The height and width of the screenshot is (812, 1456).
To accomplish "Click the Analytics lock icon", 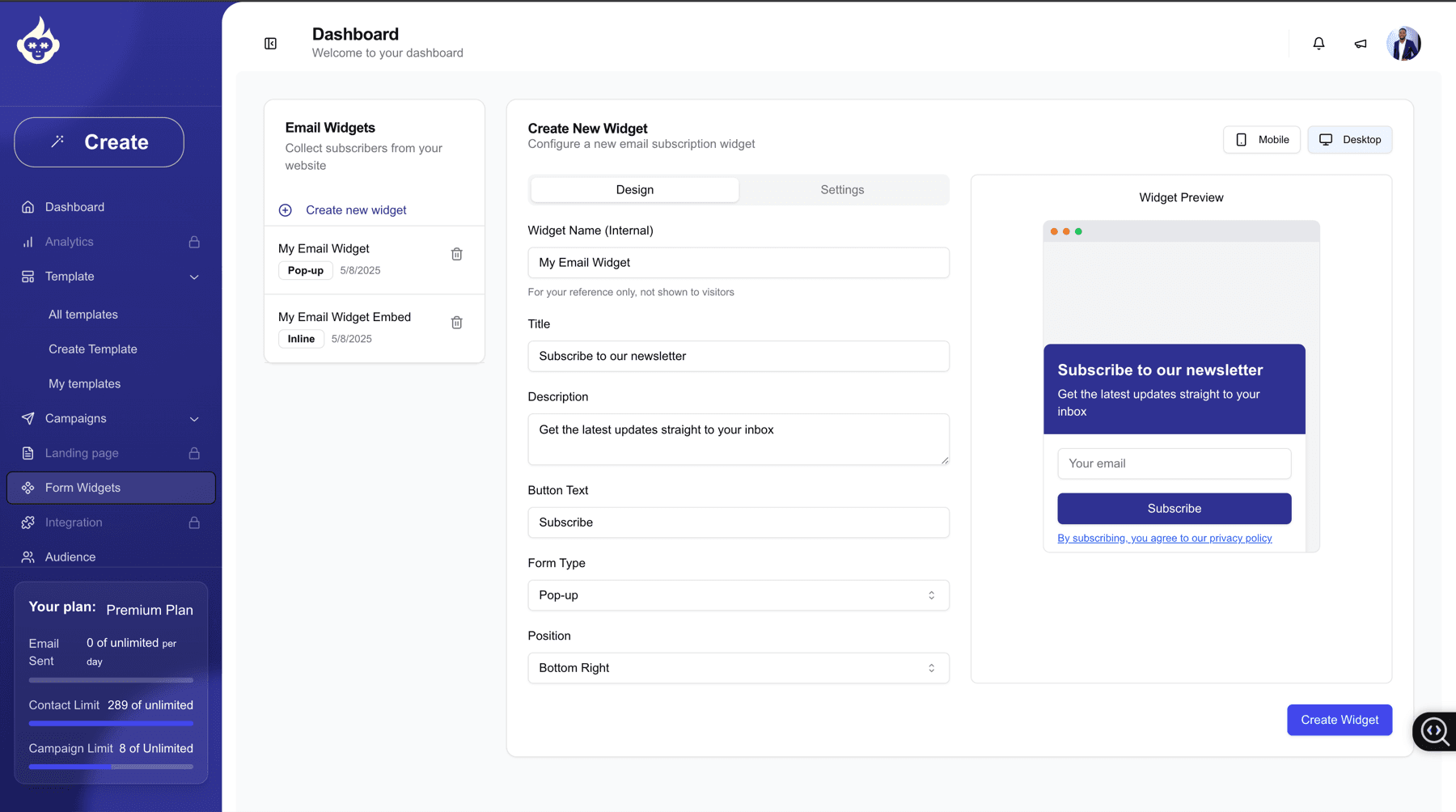I will [194, 242].
